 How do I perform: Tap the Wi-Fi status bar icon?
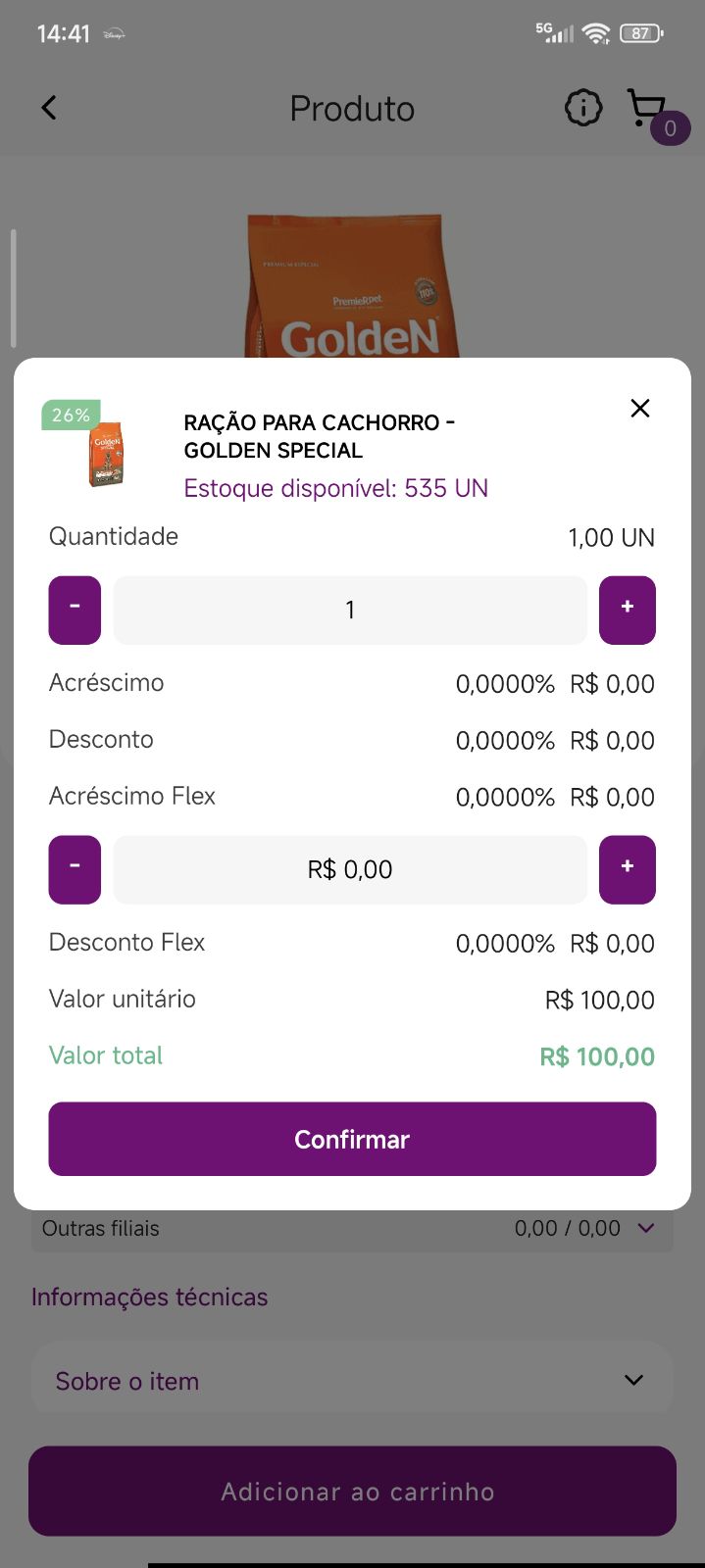tap(595, 33)
